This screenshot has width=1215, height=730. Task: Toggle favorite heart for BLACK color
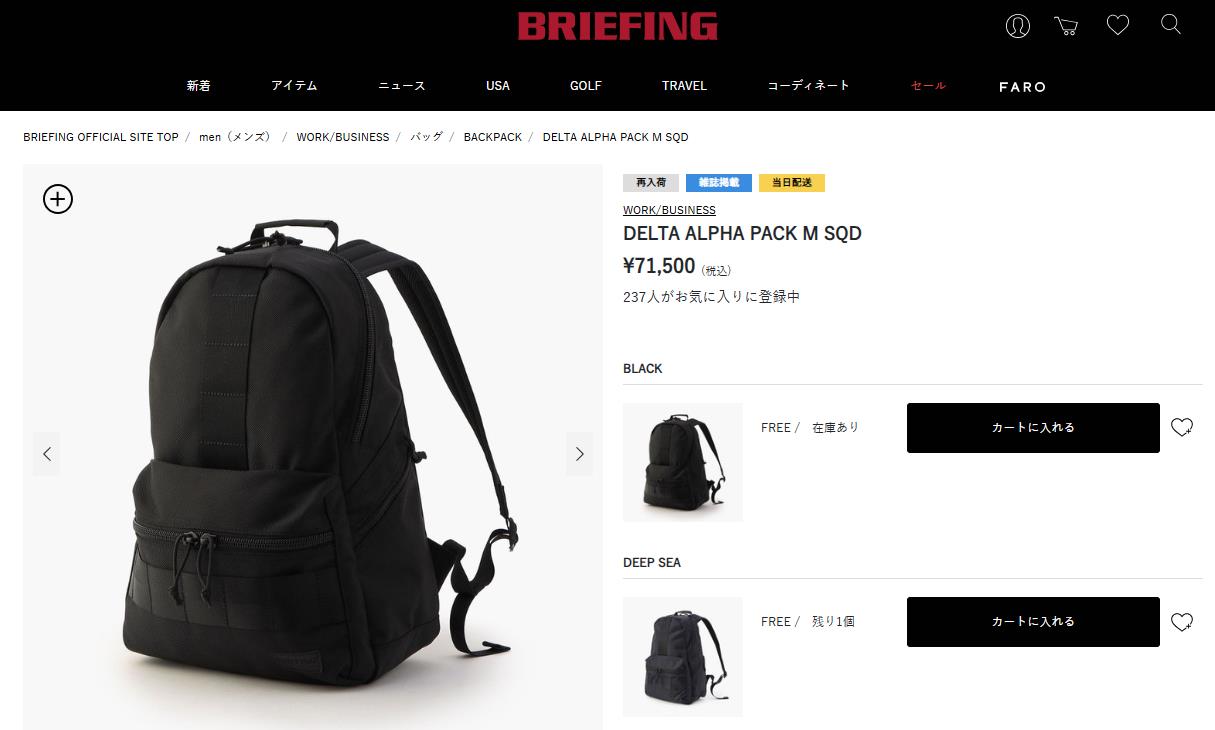(1182, 428)
